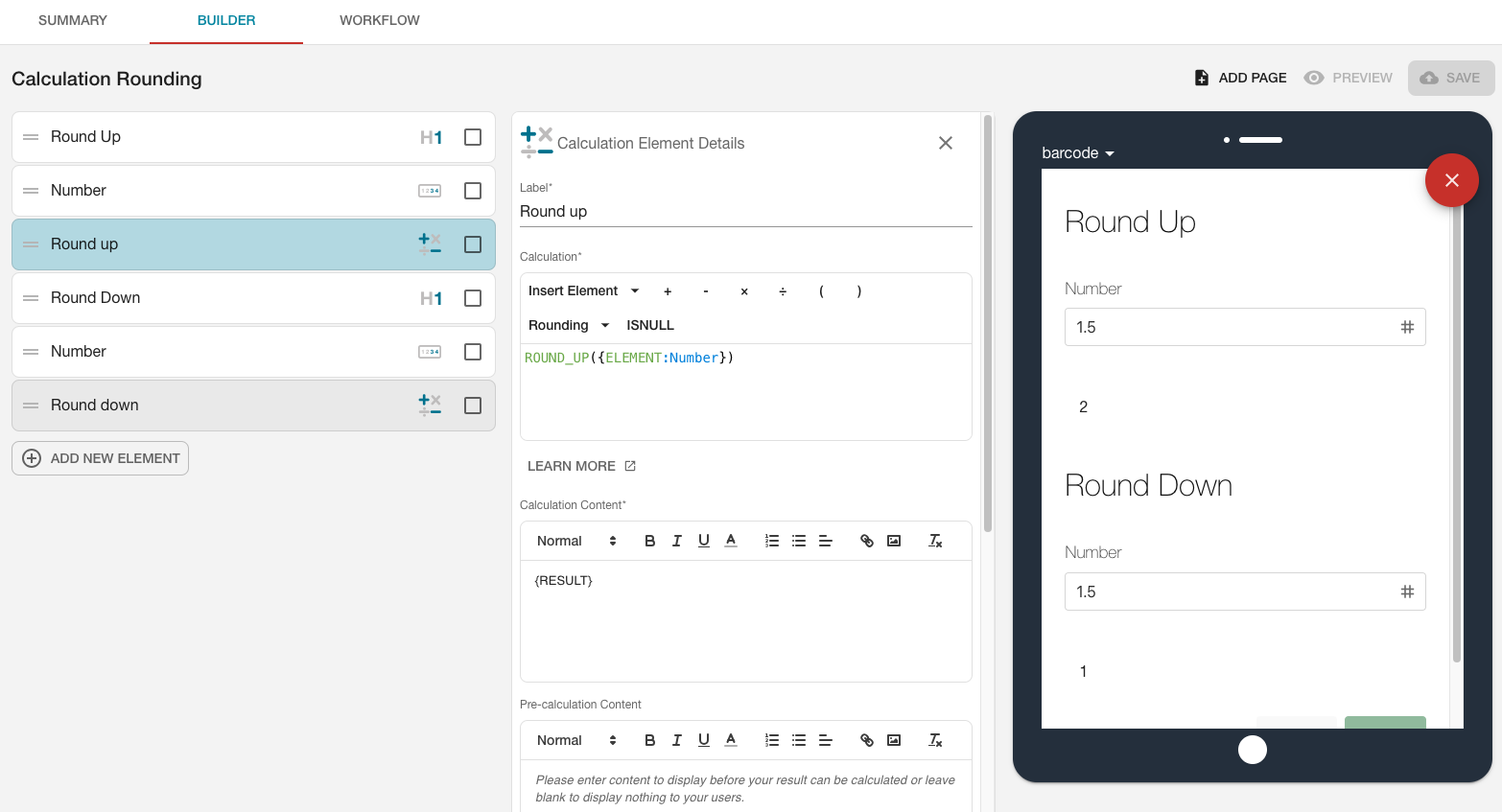The image size is (1502, 812).
Task: Click H1 icon on Round Up row
Action: pos(431,137)
